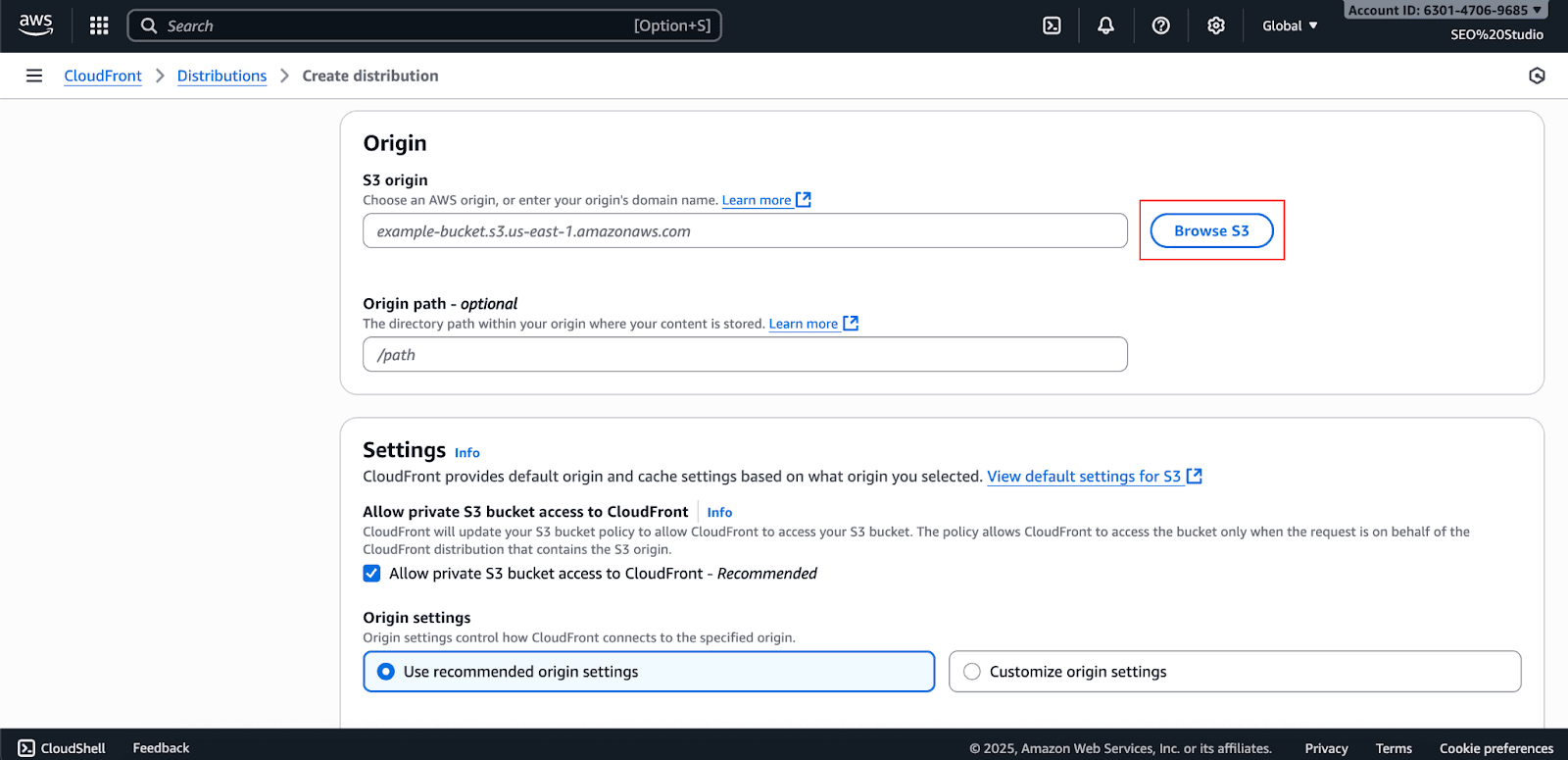Screen dimensions: 1568x760
Task: Click external link icon beside S3 origin Learn more
Action: [804, 199]
